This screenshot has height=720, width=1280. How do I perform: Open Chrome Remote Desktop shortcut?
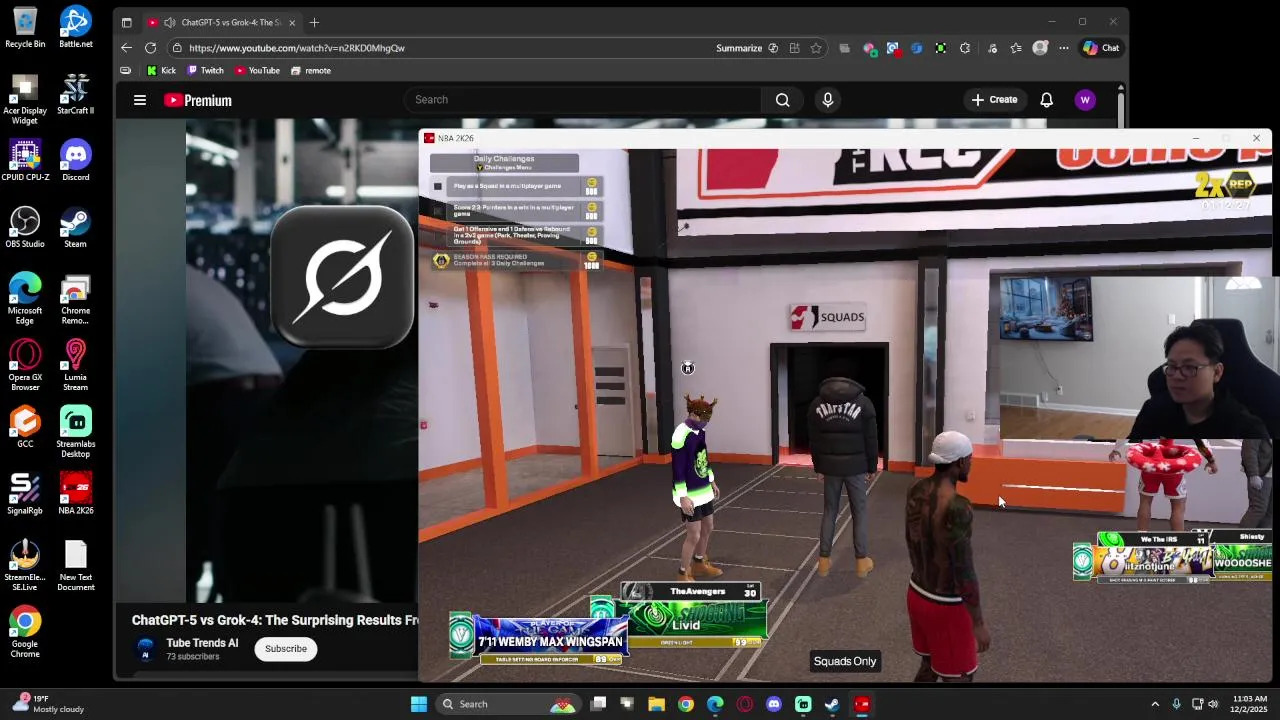[x=75, y=298]
